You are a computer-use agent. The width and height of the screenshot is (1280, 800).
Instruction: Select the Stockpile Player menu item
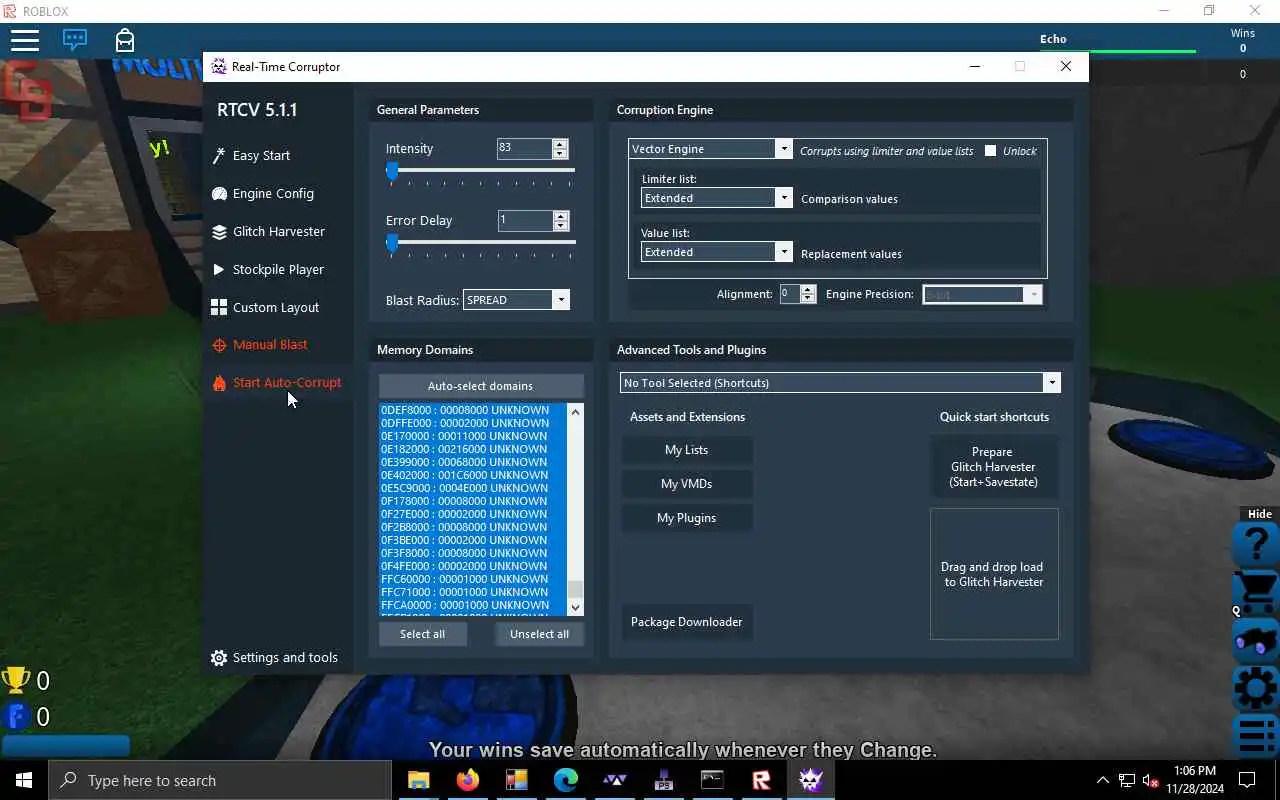click(x=278, y=270)
